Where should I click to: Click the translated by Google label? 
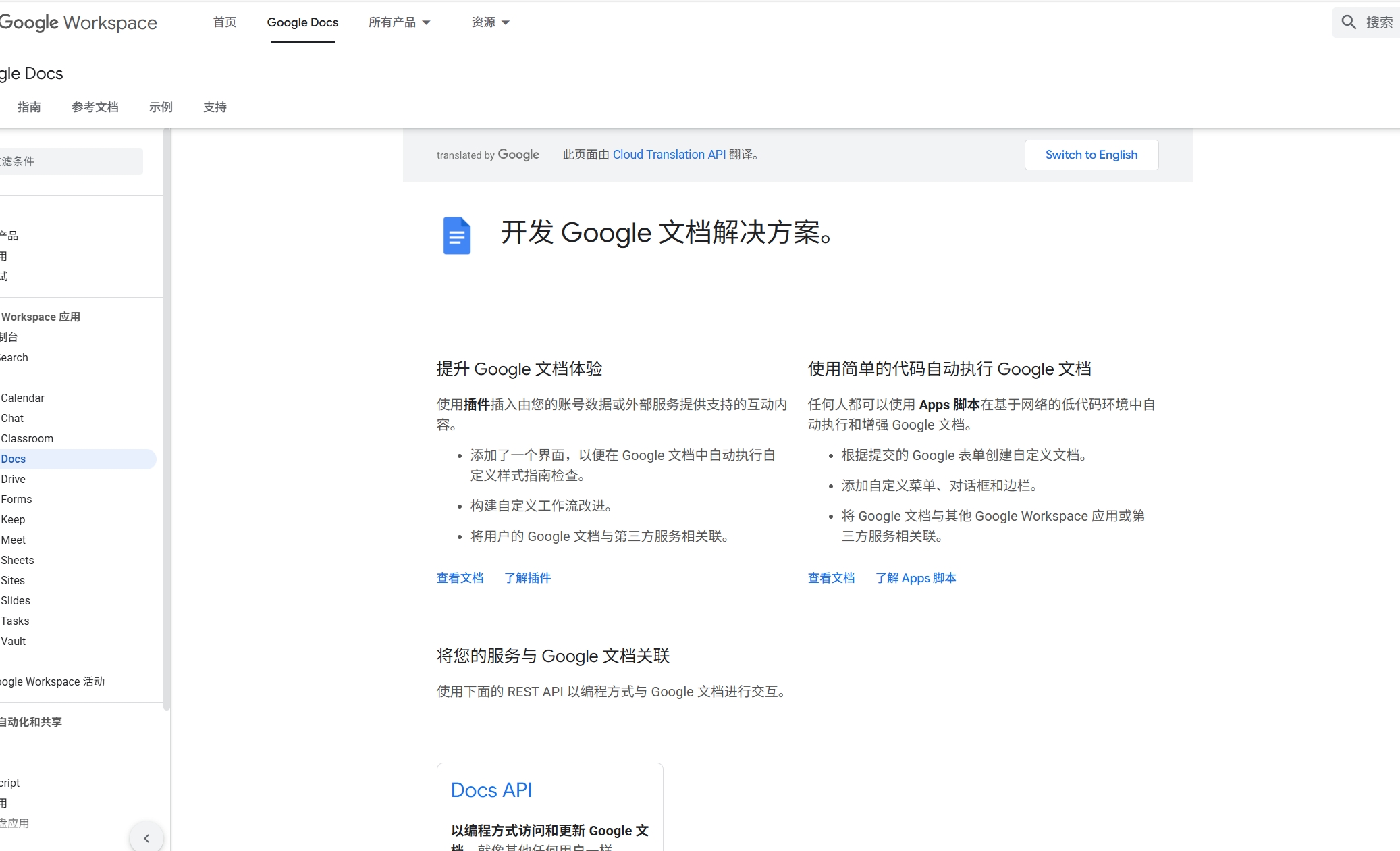point(487,155)
